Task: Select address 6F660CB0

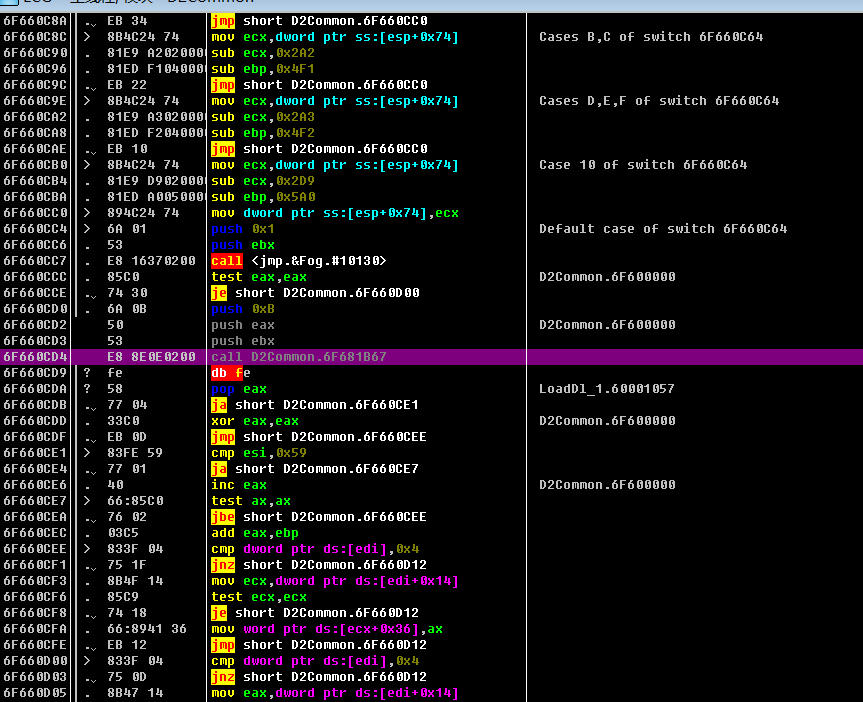Action: pos(35,165)
